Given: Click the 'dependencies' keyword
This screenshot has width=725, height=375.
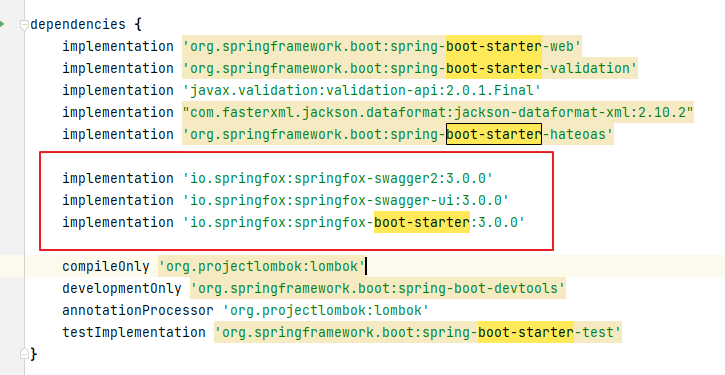Looking at the screenshot, I should click(x=78, y=24).
